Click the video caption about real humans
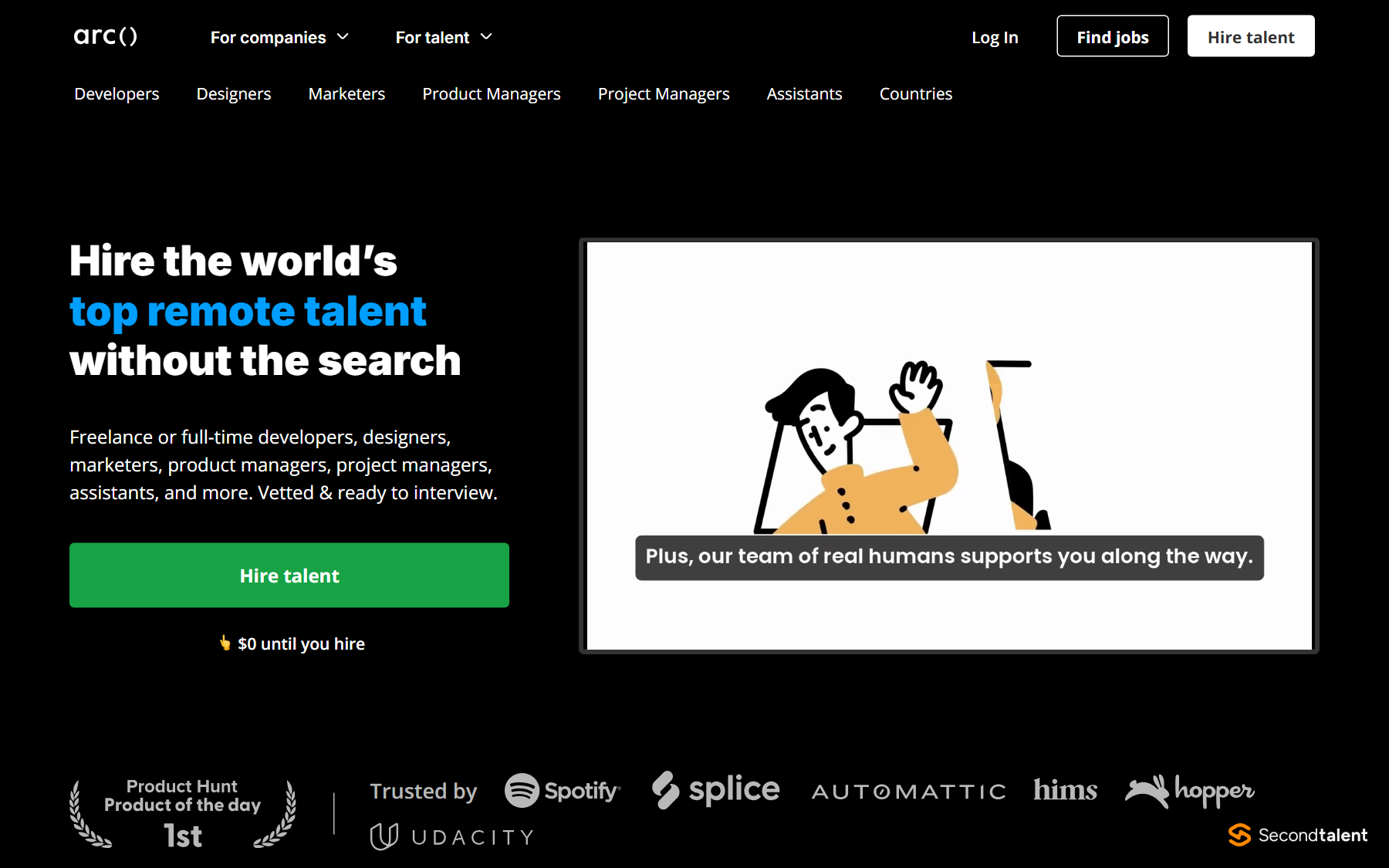Viewport: 1389px width, 868px height. pos(949,557)
